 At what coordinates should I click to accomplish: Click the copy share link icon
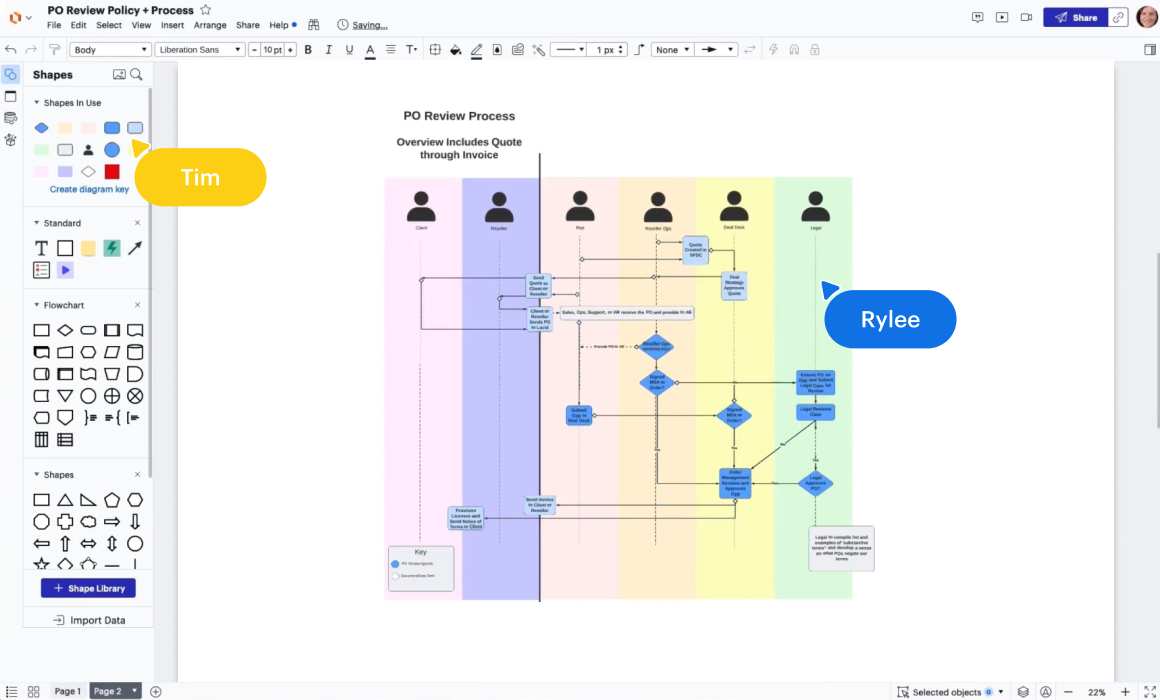coord(1117,18)
